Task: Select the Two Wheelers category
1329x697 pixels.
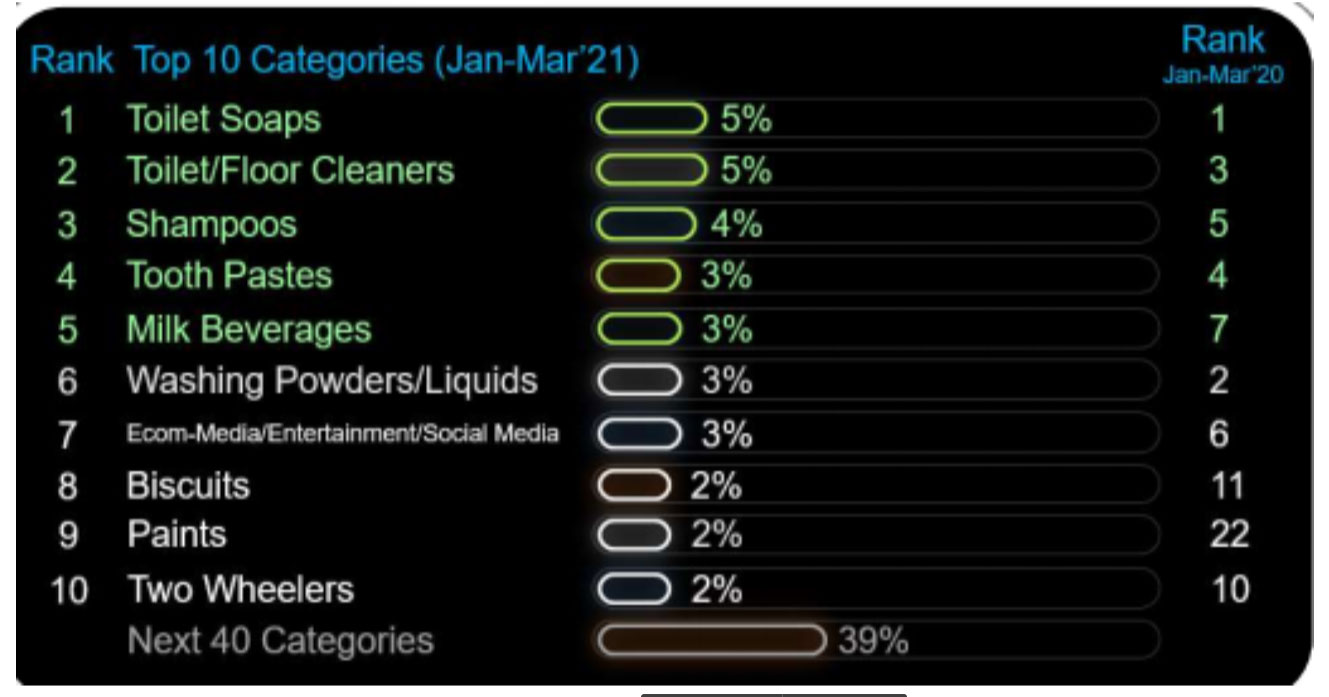Action: pyautogui.click(x=240, y=589)
